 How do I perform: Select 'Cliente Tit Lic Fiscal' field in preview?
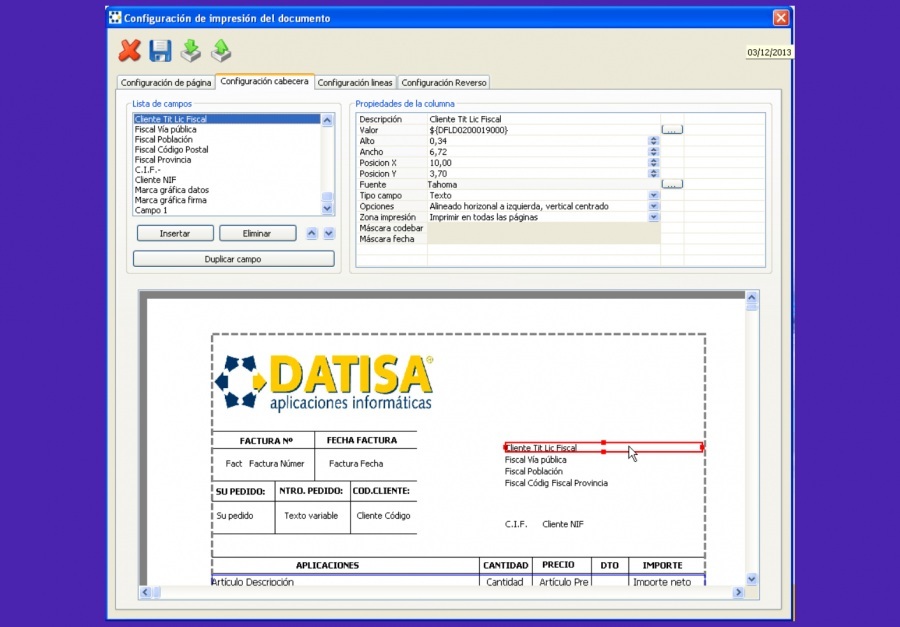[x=604, y=447]
